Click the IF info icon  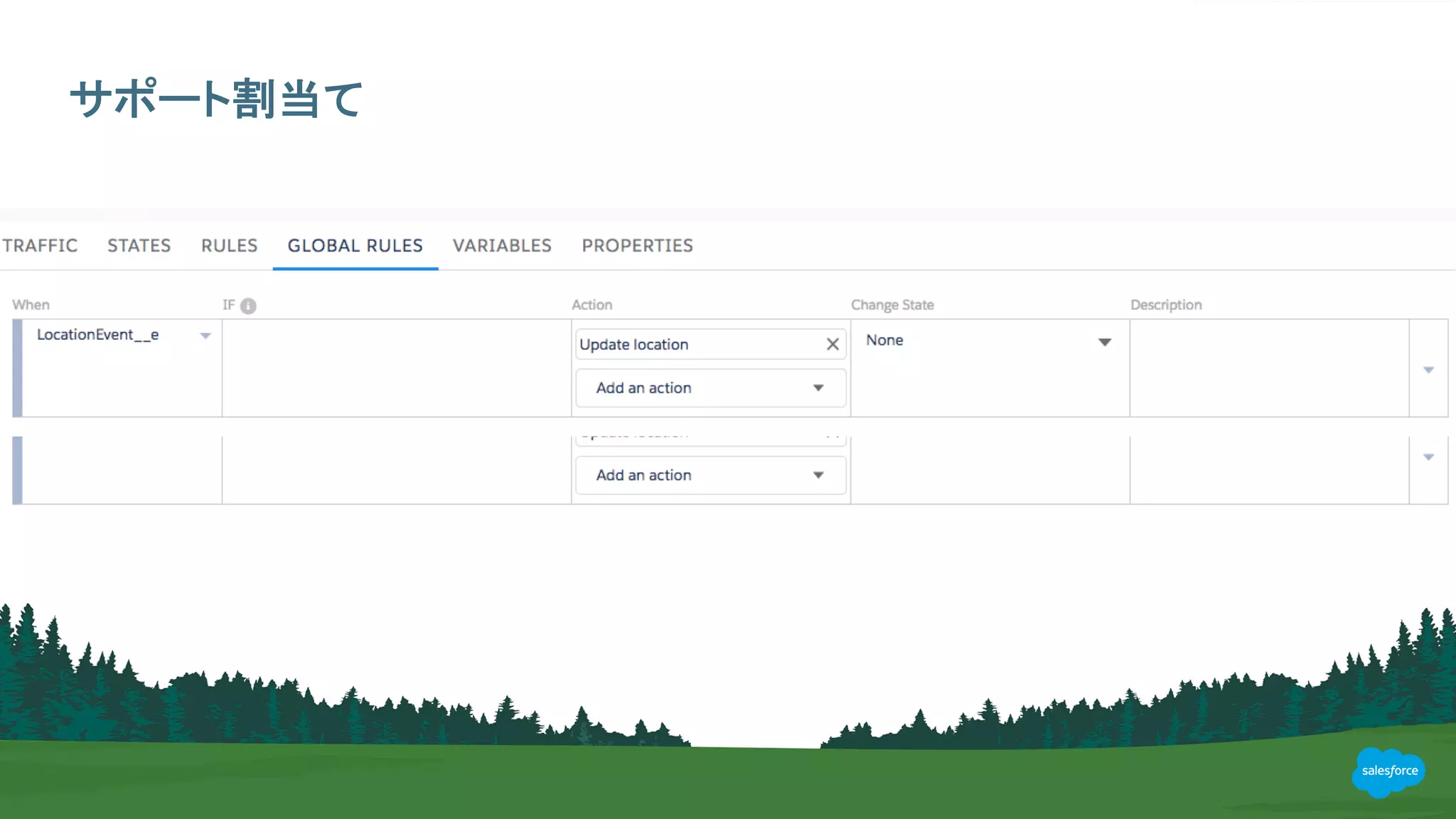point(248,306)
